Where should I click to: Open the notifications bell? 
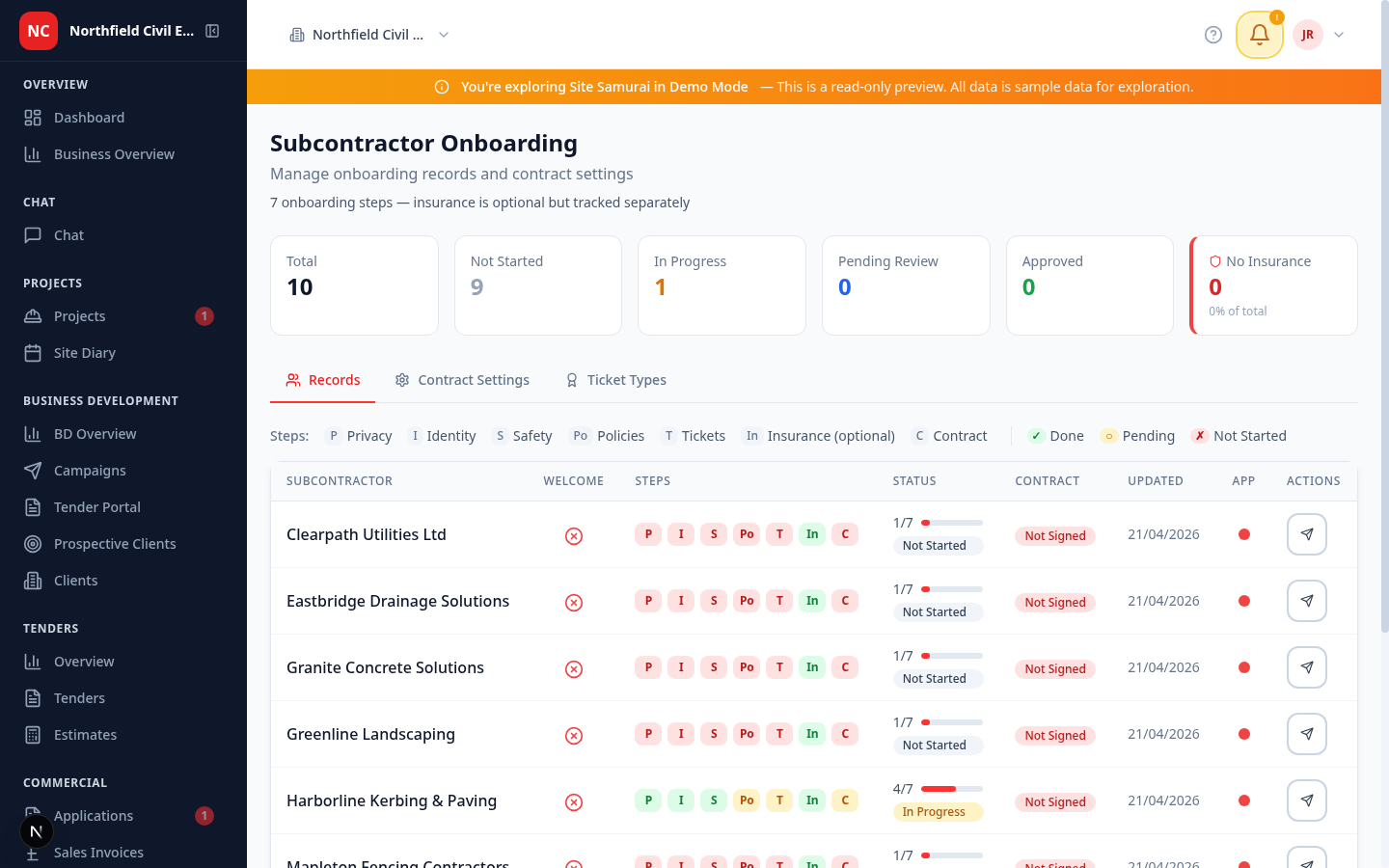(x=1259, y=35)
